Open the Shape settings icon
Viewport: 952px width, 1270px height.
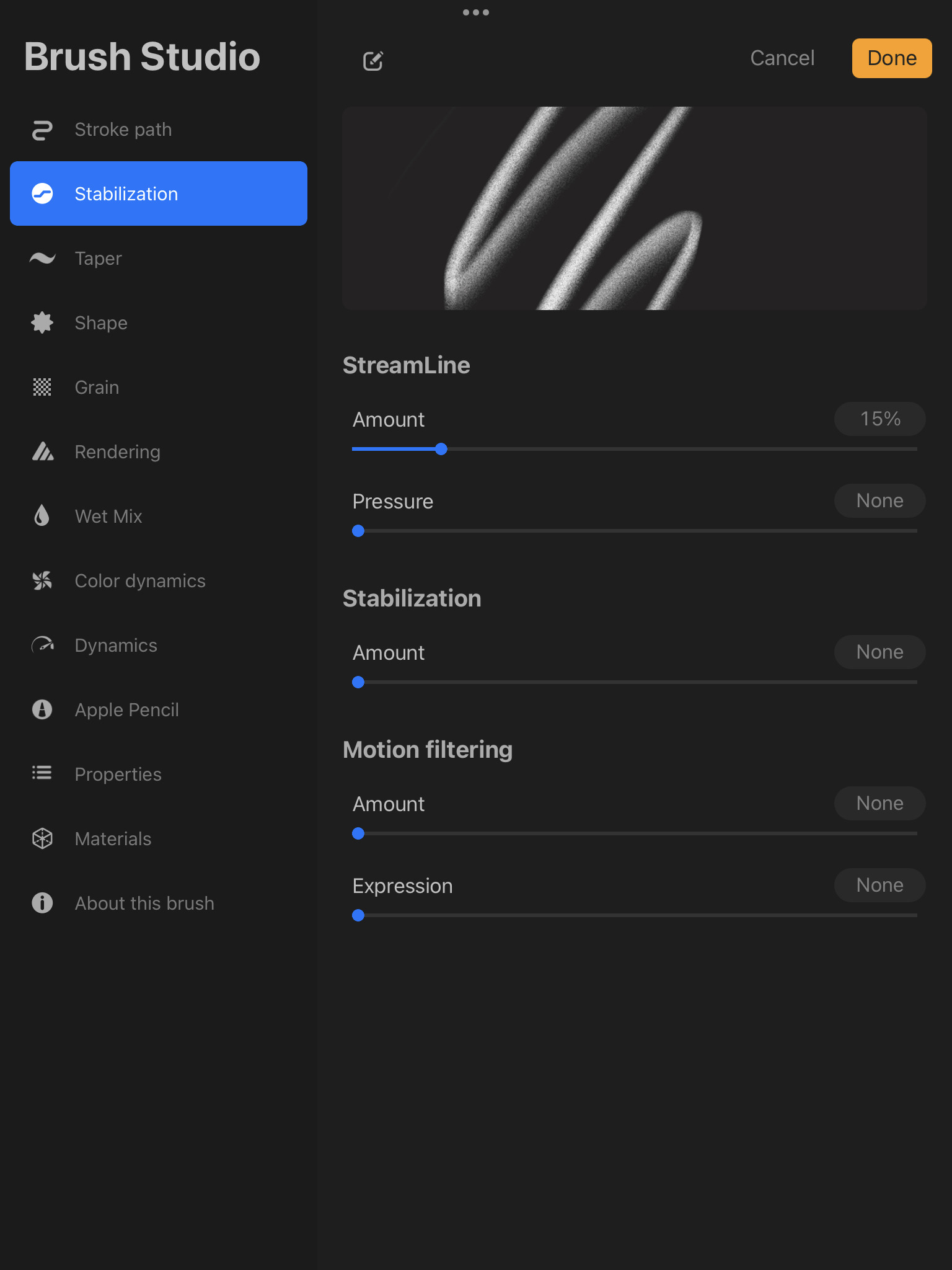click(x=42, y=323)
